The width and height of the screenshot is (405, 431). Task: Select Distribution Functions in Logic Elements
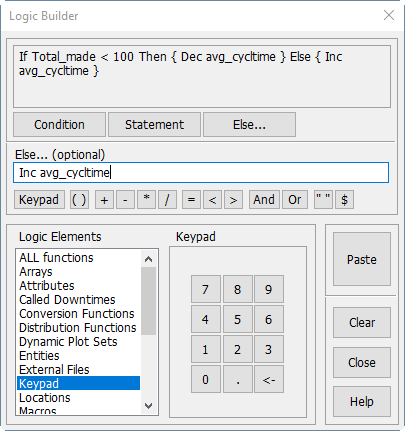(x=78, y=328)
